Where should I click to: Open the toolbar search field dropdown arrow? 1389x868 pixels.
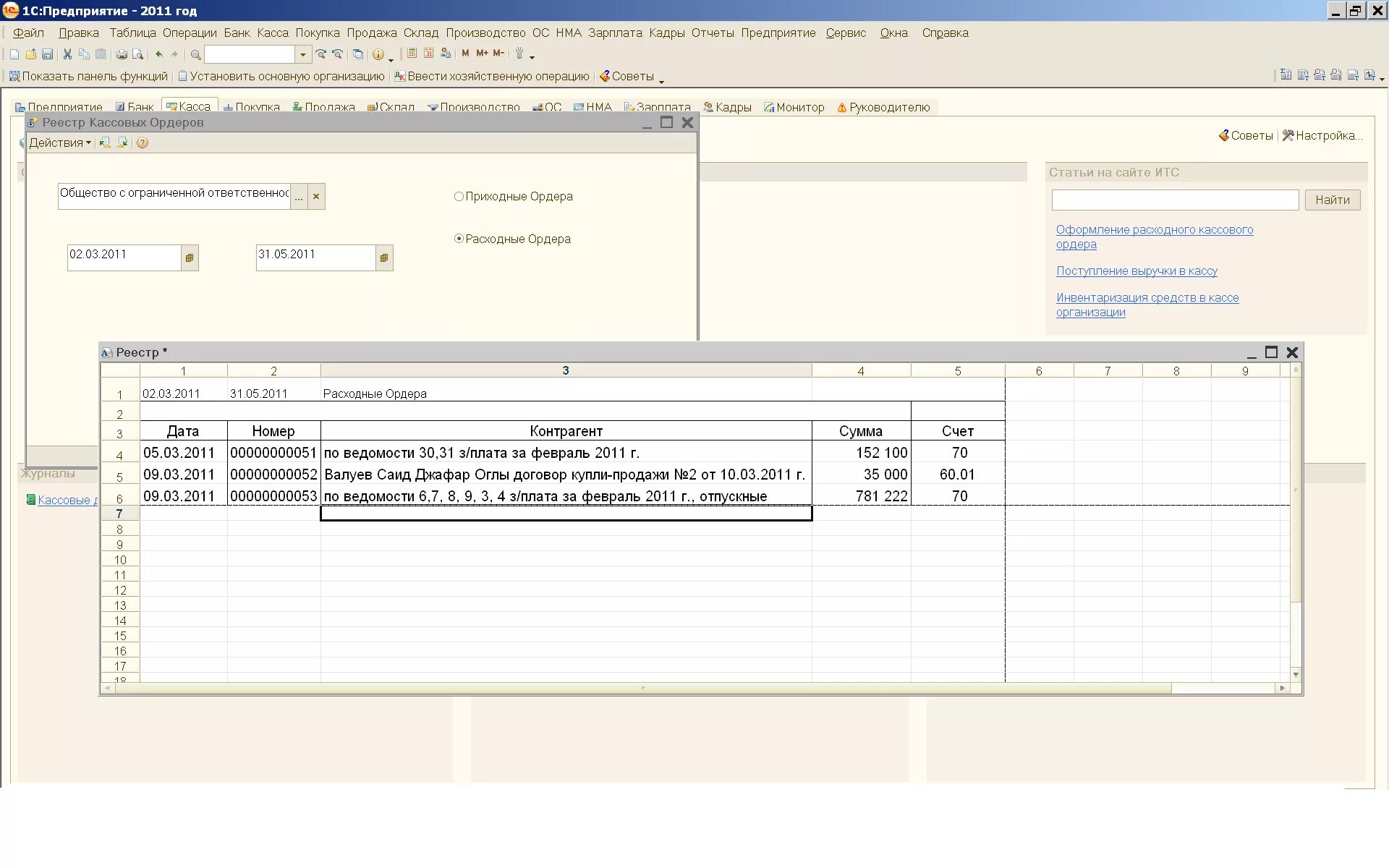click(x=303, y=54)
